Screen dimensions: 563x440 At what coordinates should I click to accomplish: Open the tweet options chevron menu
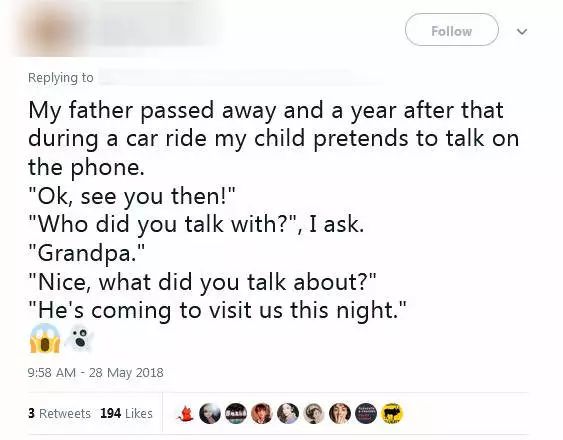[522, 31]
